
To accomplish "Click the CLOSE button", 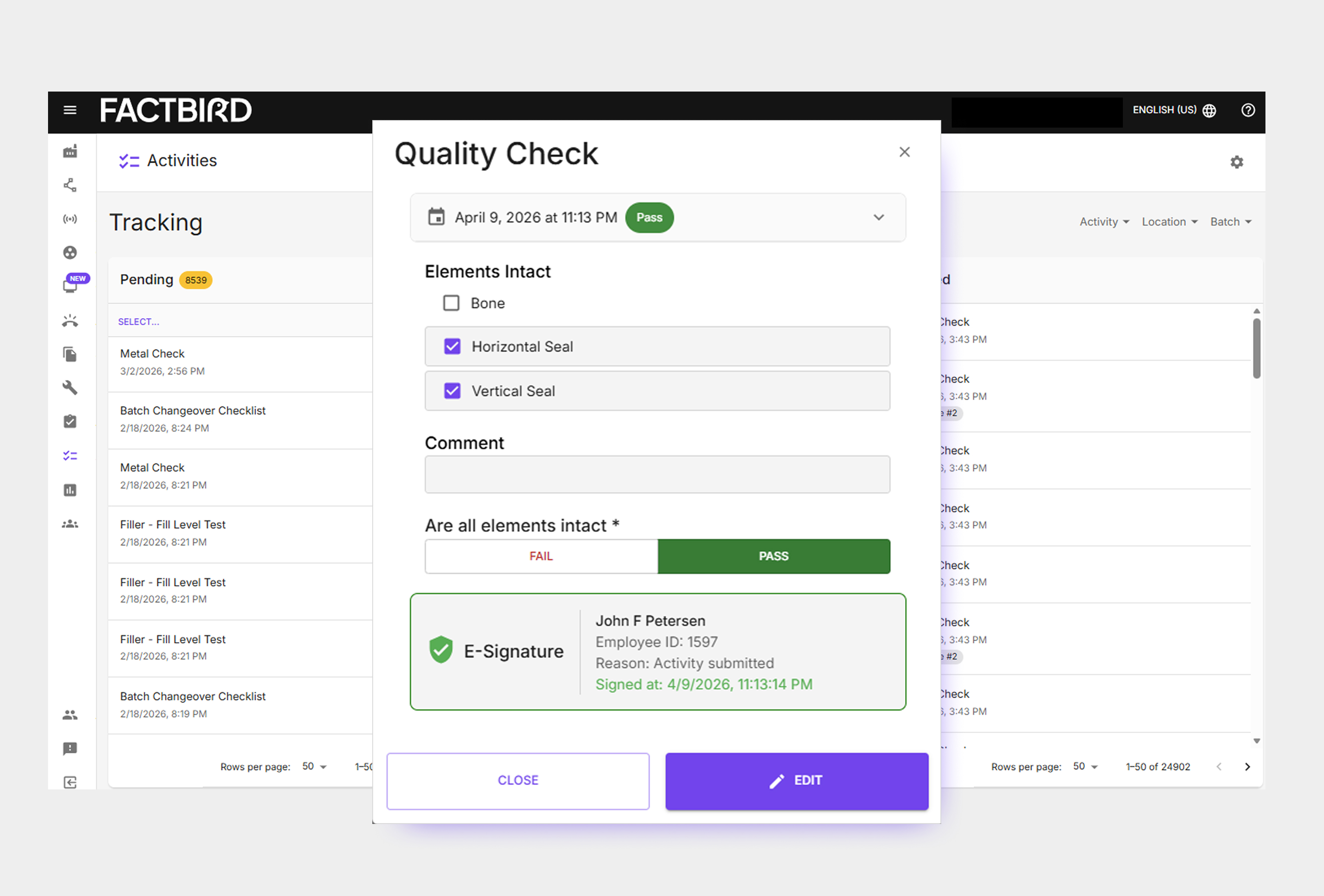I will tap(517, 780).
